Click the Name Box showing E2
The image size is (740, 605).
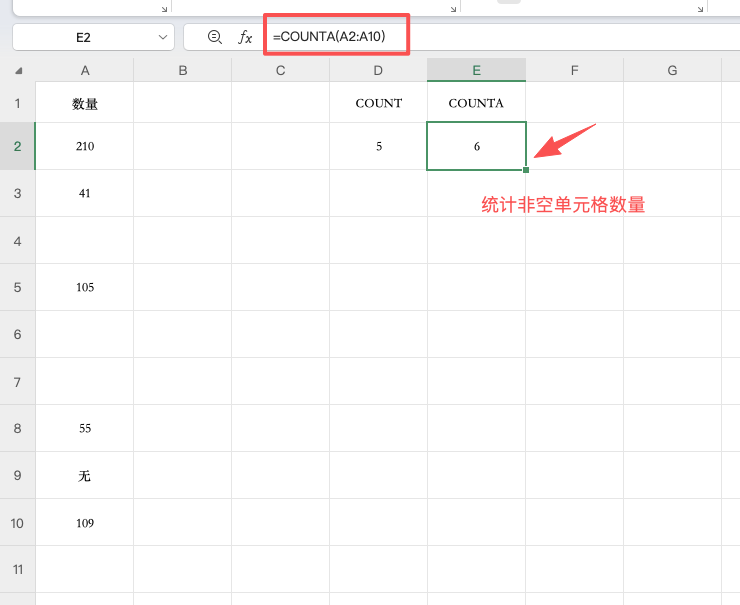(84, 37)
